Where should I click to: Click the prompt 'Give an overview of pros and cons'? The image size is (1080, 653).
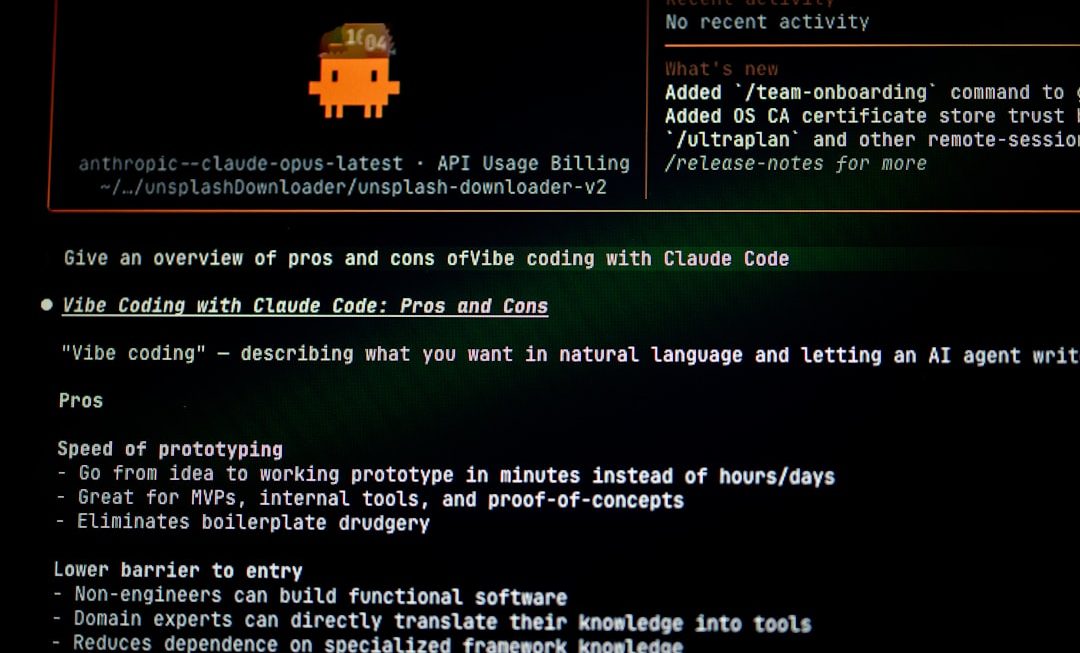[x=426, y=259]
